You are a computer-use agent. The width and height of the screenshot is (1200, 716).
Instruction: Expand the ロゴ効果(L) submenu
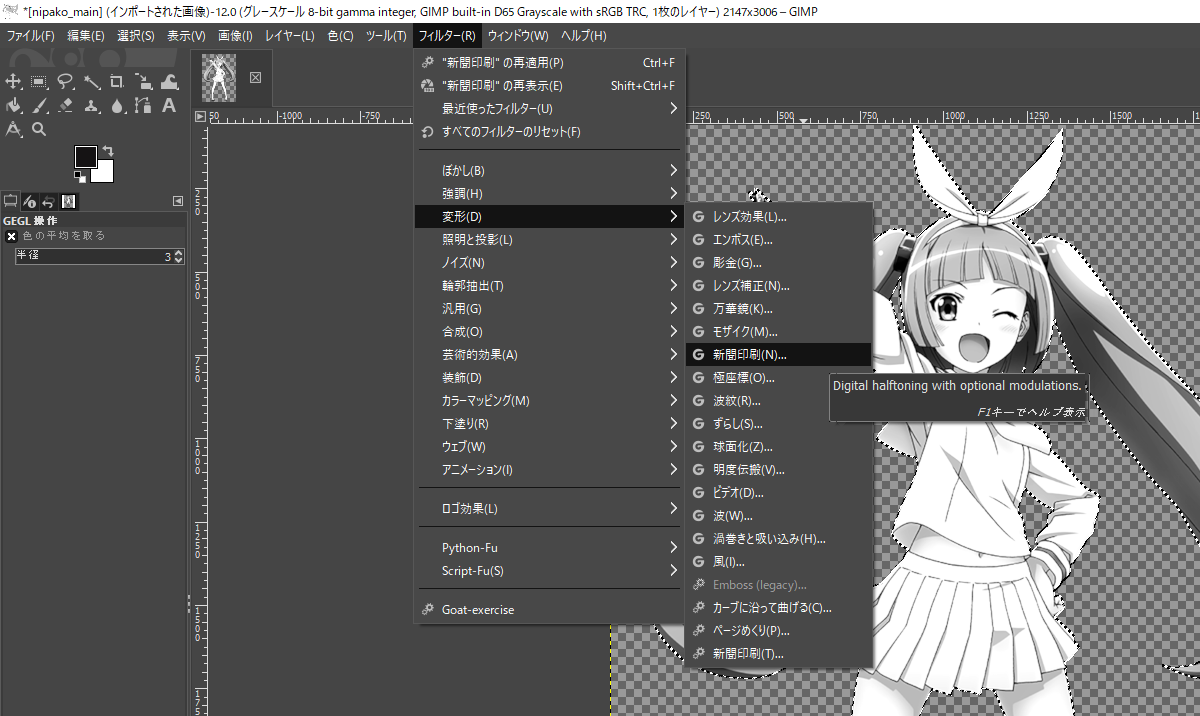coord(549,509)
